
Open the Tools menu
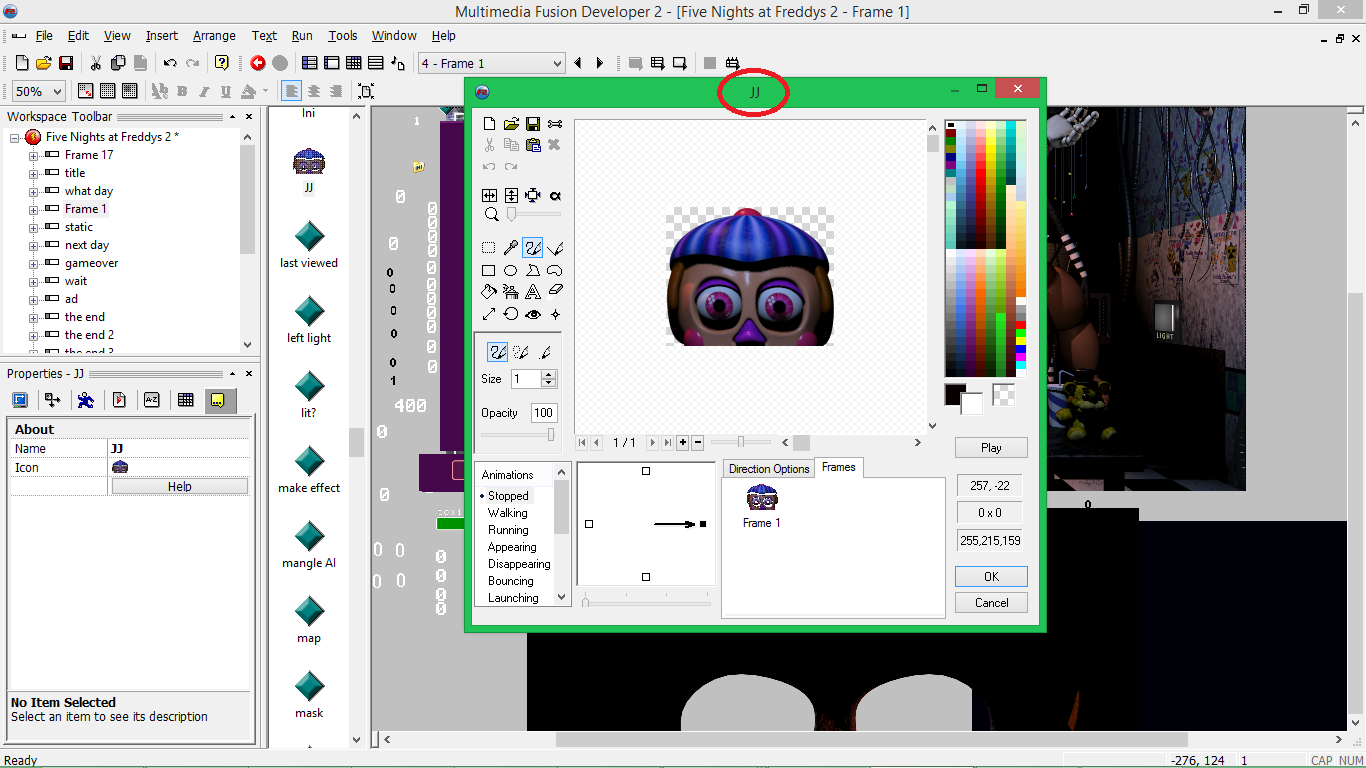tap(343, 36)
